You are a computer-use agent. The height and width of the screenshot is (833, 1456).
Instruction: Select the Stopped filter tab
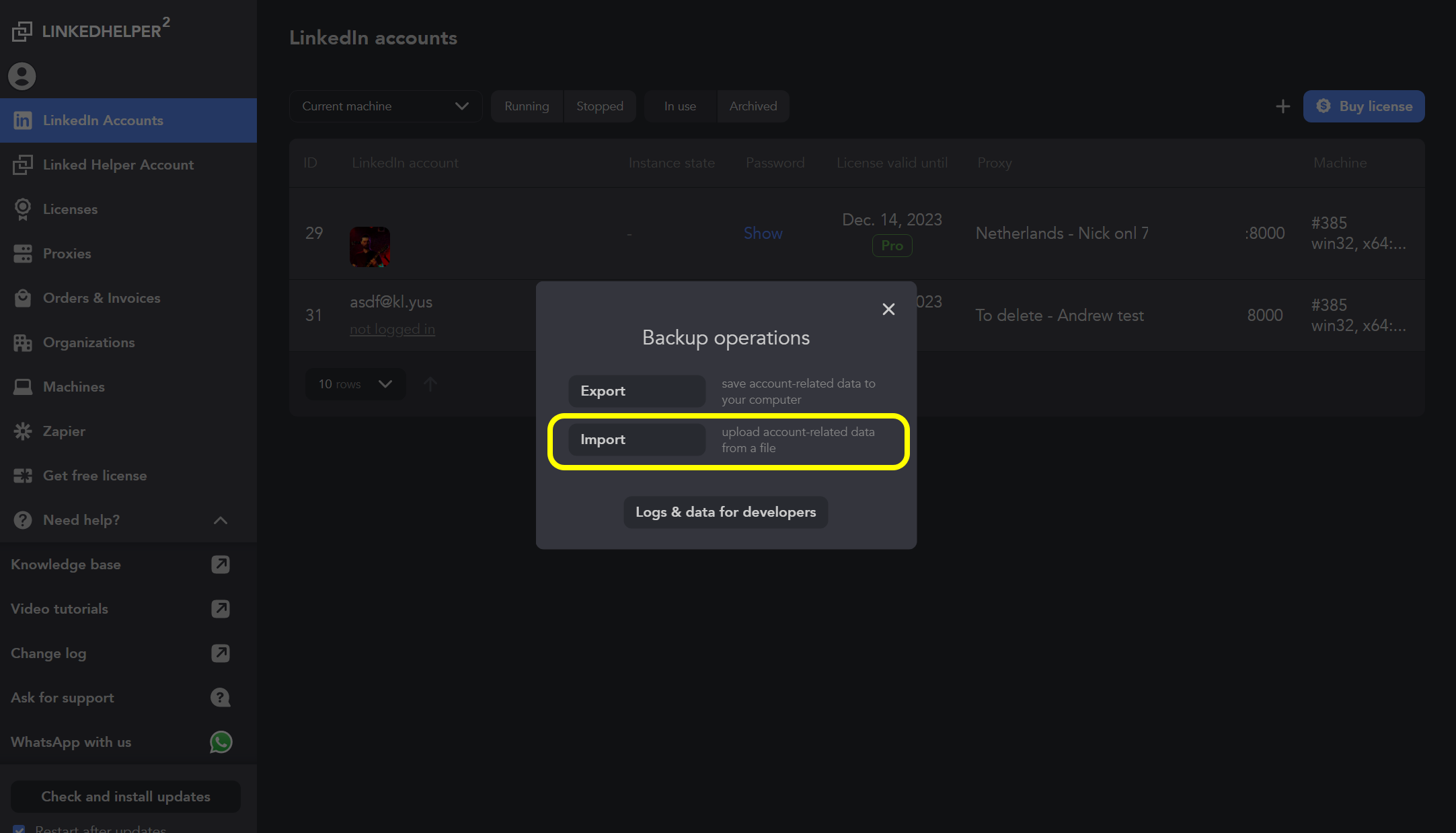[600, 106]
